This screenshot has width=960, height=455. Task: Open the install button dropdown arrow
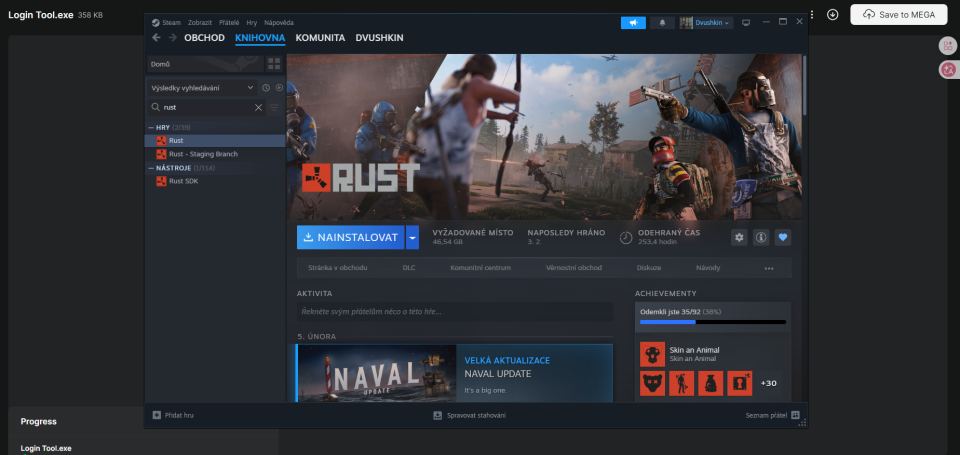click(413, 238)
